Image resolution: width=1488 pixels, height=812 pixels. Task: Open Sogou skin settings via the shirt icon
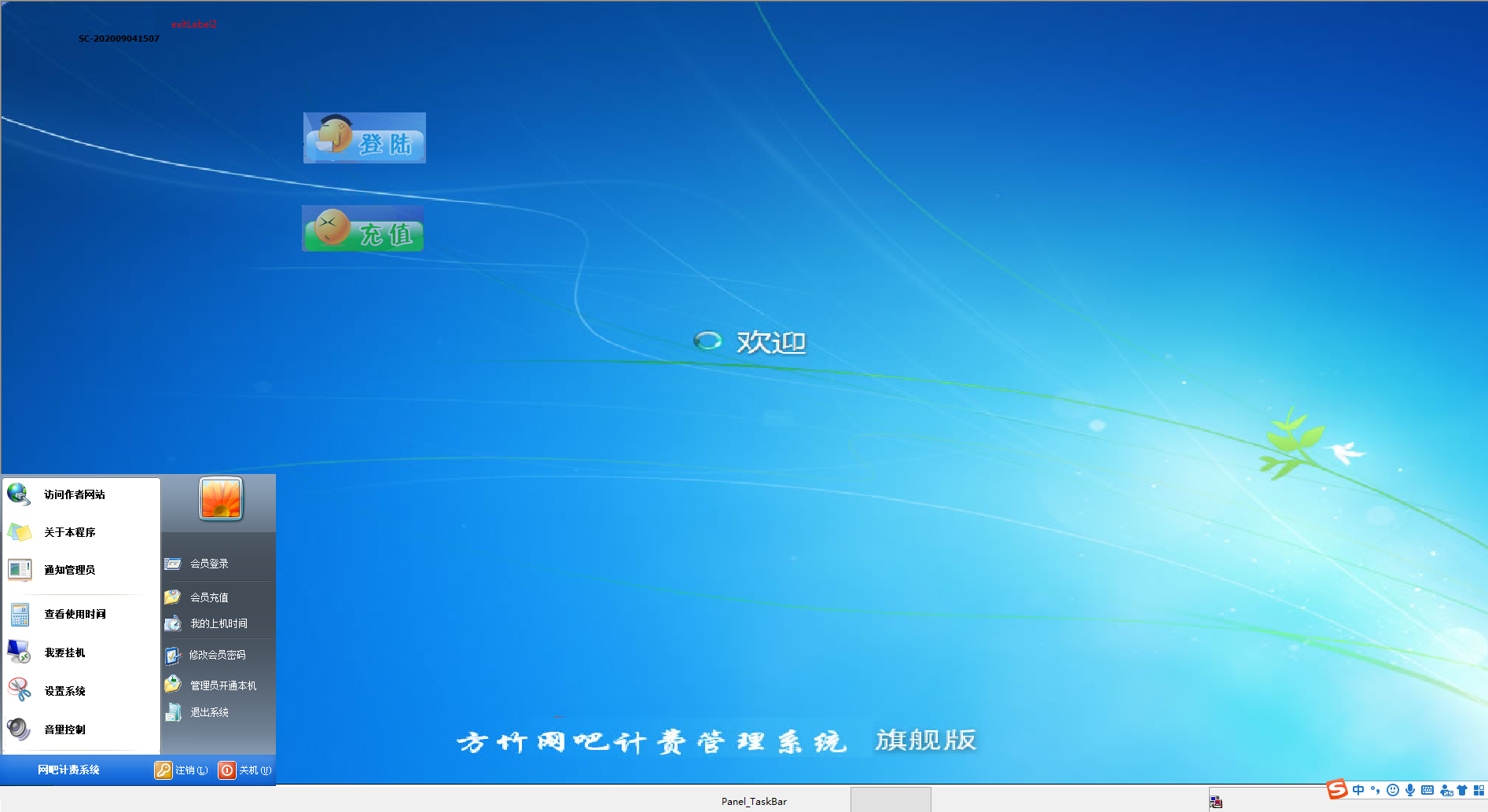[x=1462, y=789]
